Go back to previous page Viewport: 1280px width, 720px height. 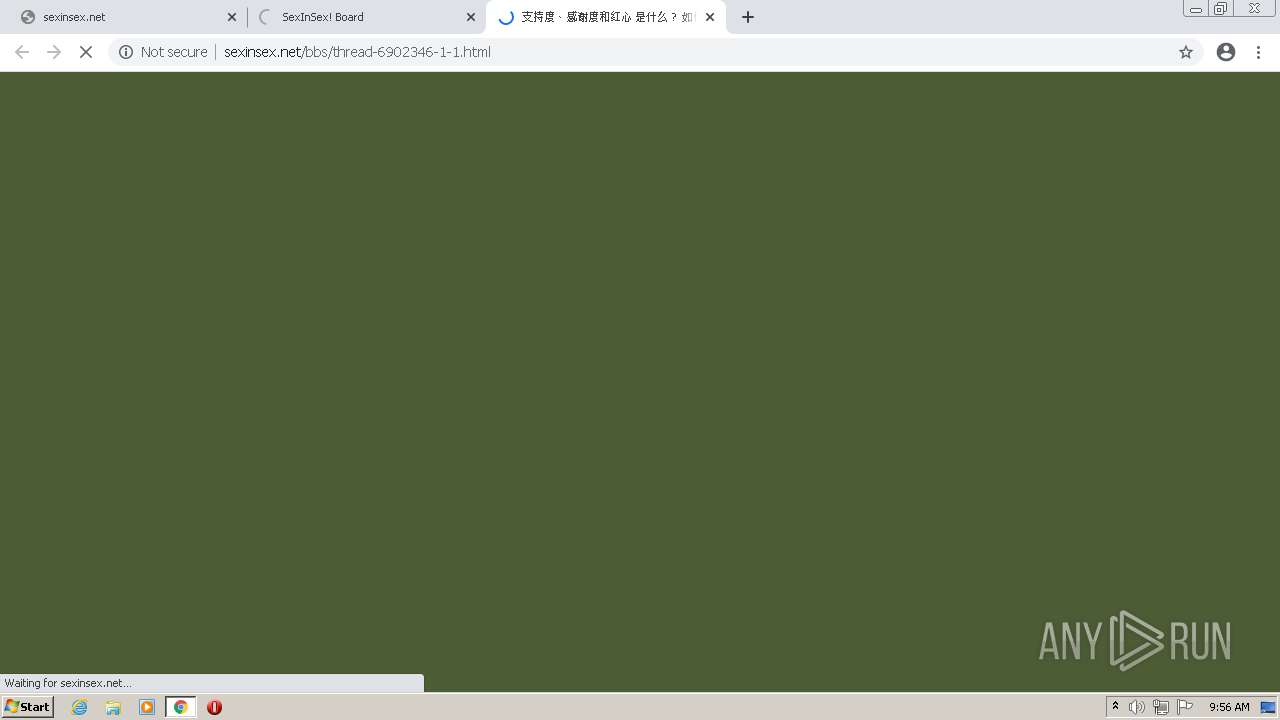tap(22, 52)
